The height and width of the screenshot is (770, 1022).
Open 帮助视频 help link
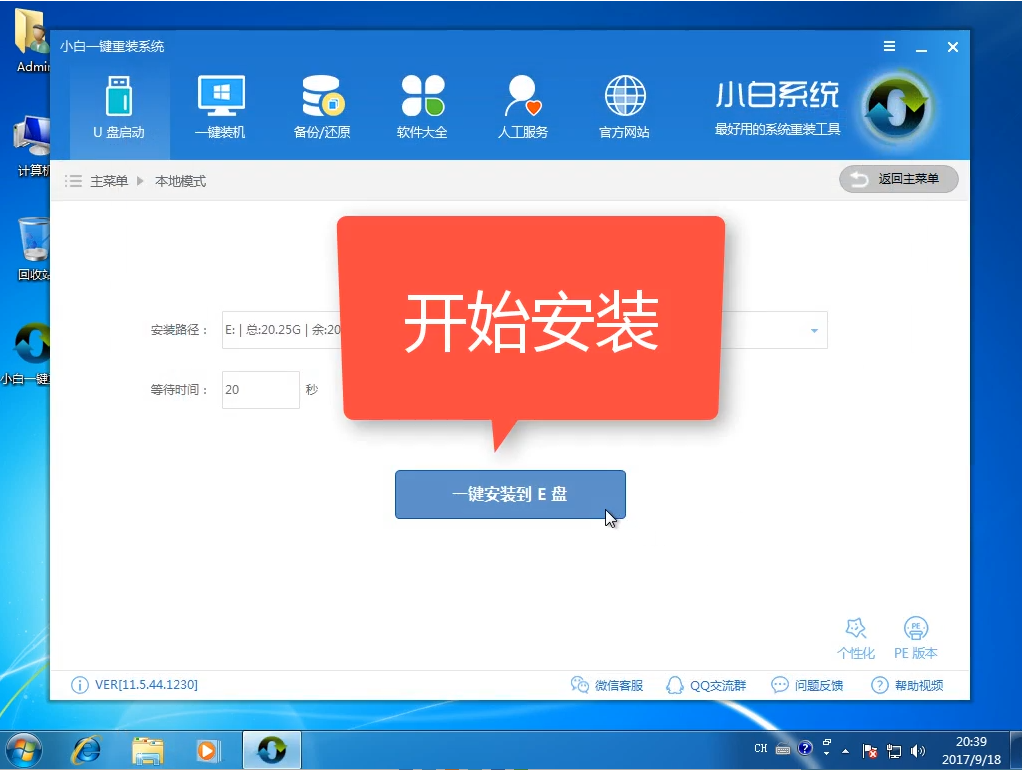tap(907, 685)
